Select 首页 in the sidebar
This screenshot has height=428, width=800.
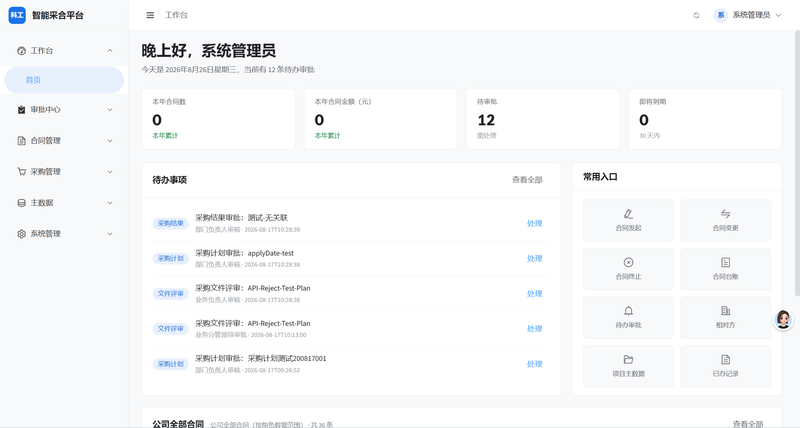[64, 80]
